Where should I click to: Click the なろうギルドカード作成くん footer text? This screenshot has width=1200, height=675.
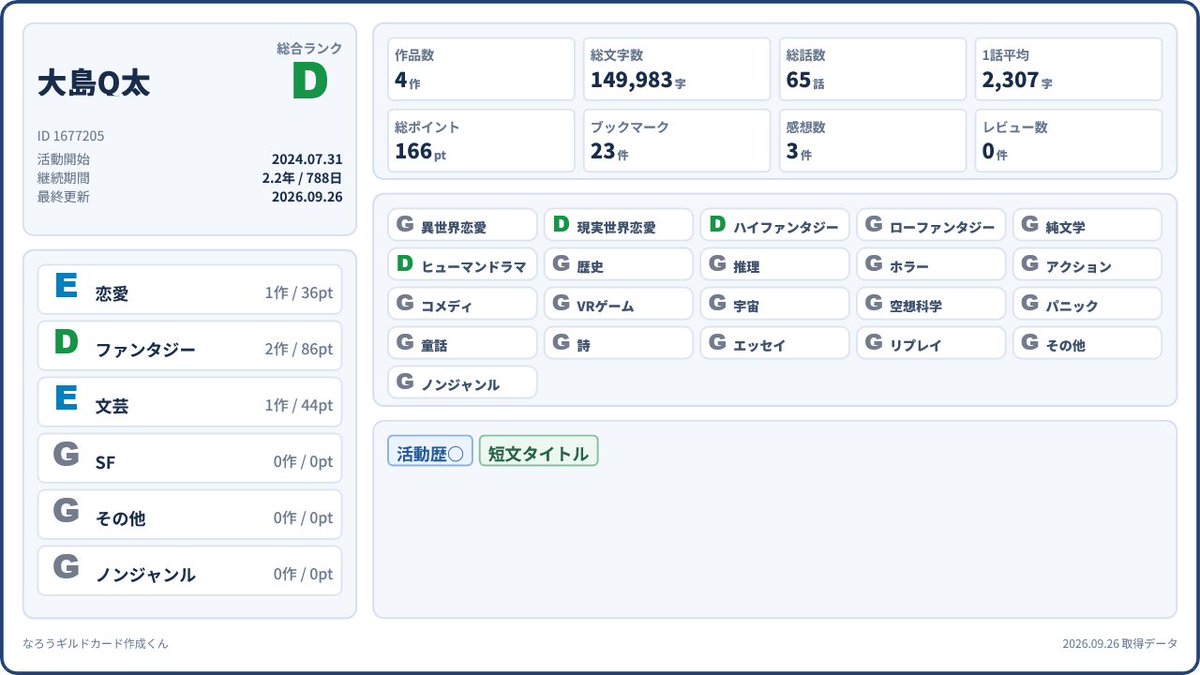point(95,644)
